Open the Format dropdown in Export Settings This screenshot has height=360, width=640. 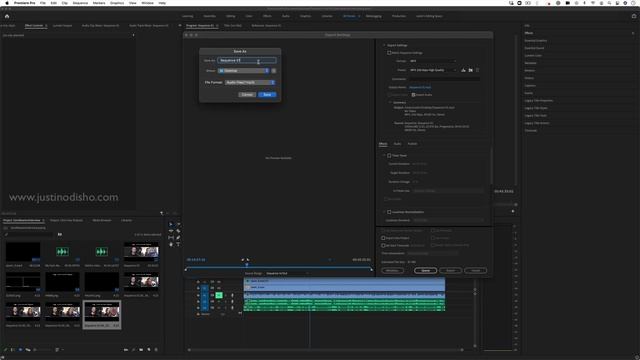tap(433, 61)
